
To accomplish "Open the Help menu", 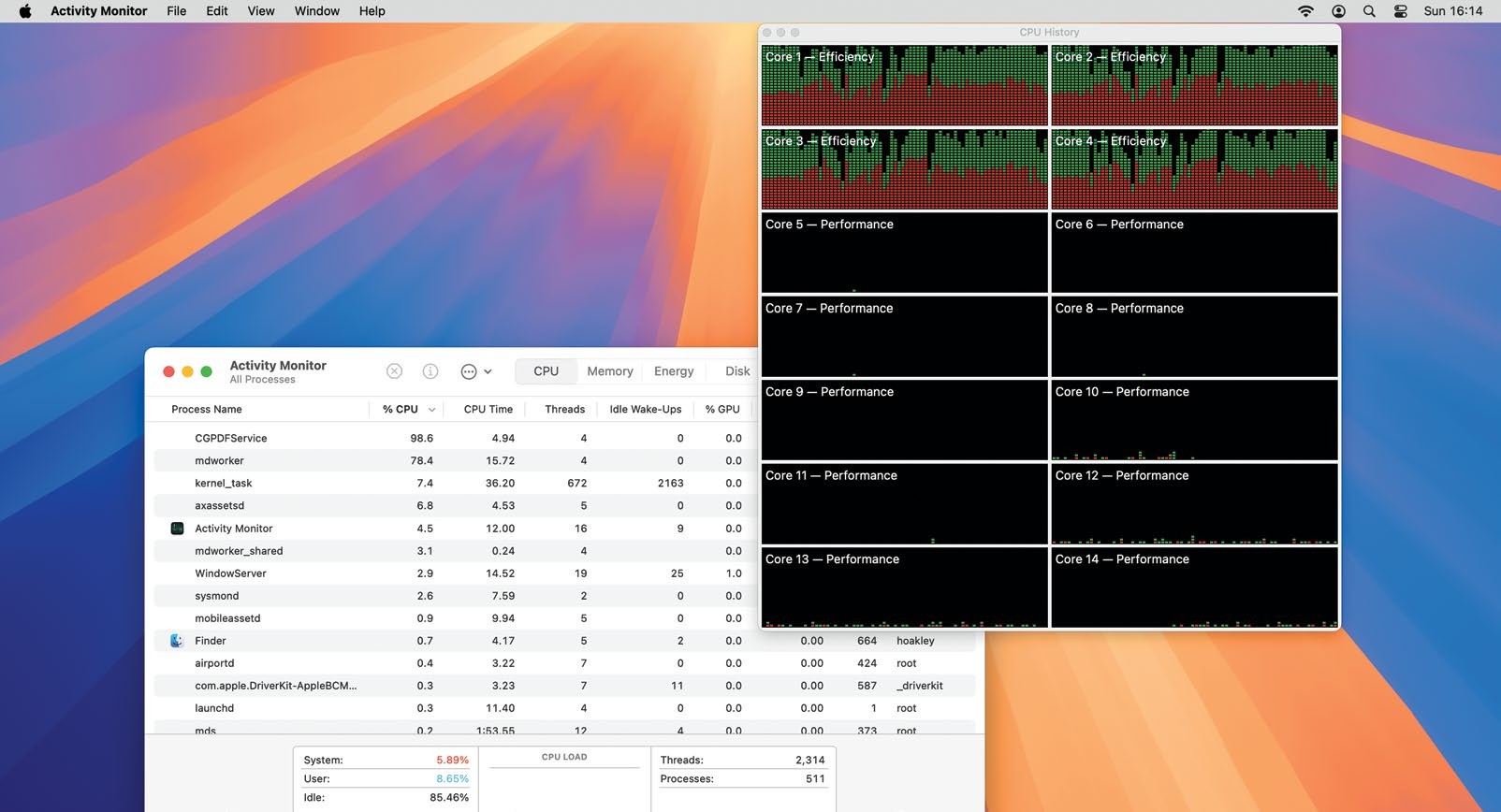I will [372, 11].
